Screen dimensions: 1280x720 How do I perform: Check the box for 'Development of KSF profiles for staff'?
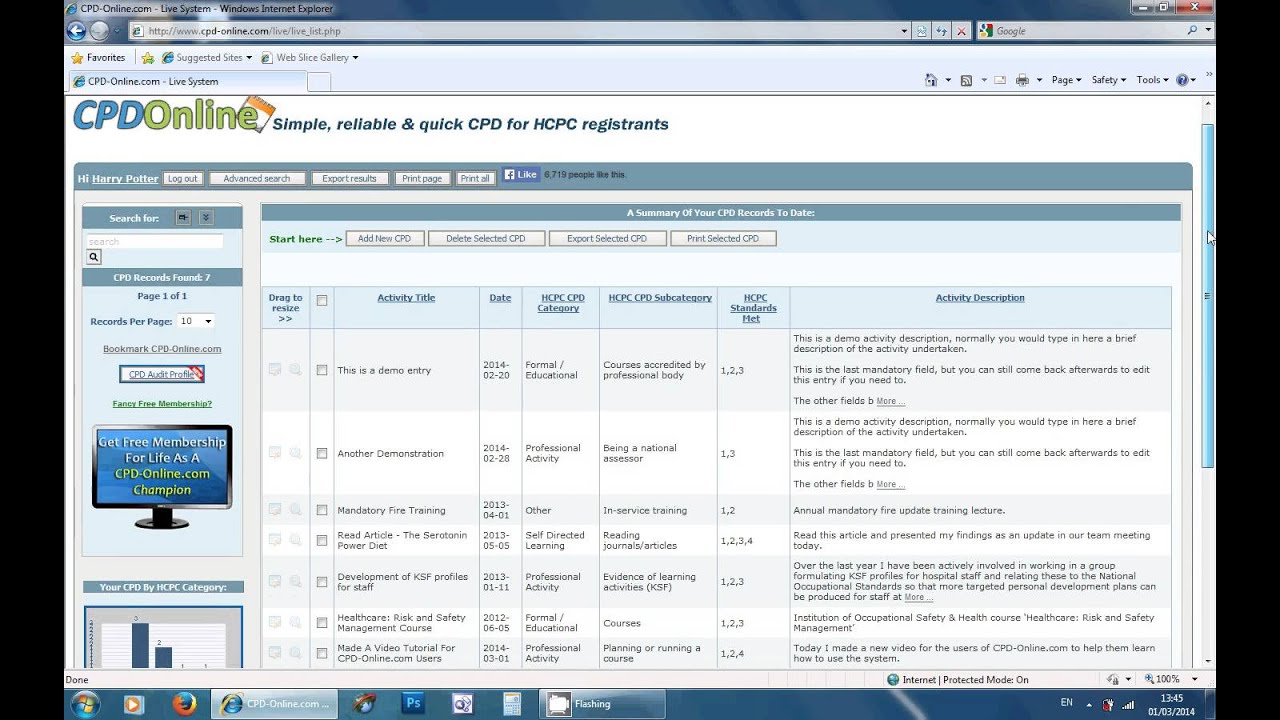point(322,581)
